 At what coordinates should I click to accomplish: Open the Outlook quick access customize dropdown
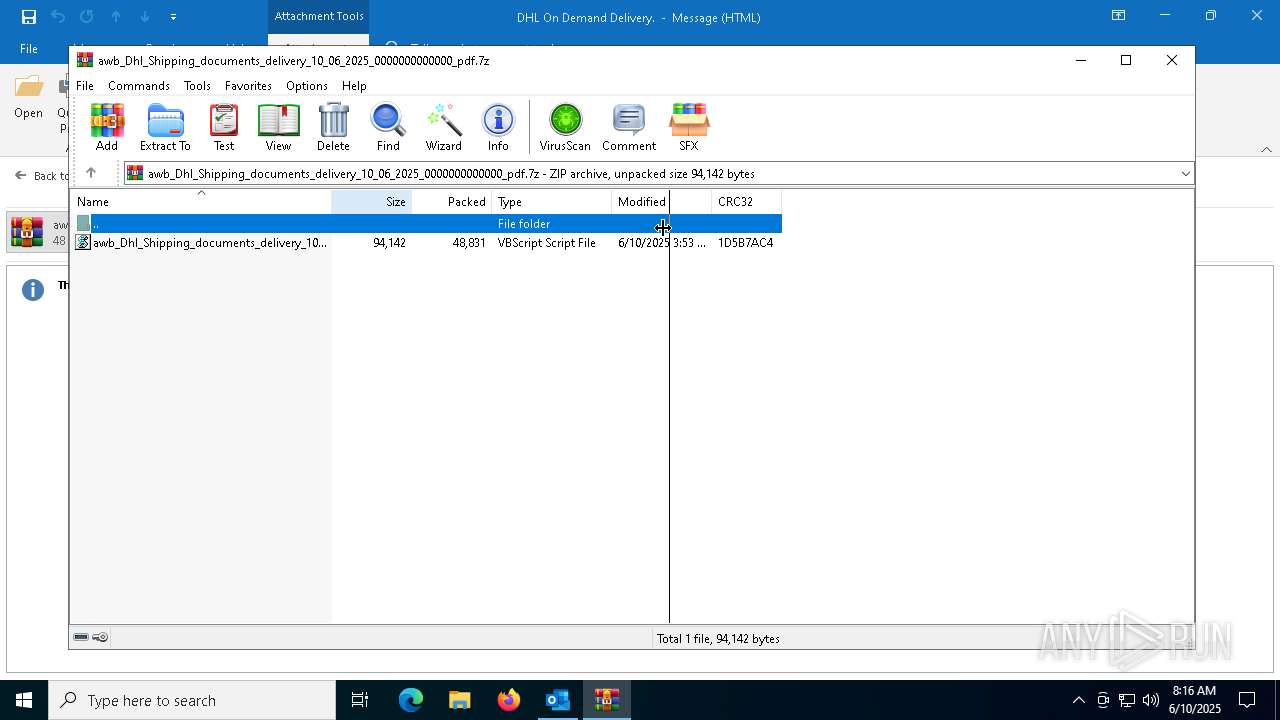pos(173,17)
